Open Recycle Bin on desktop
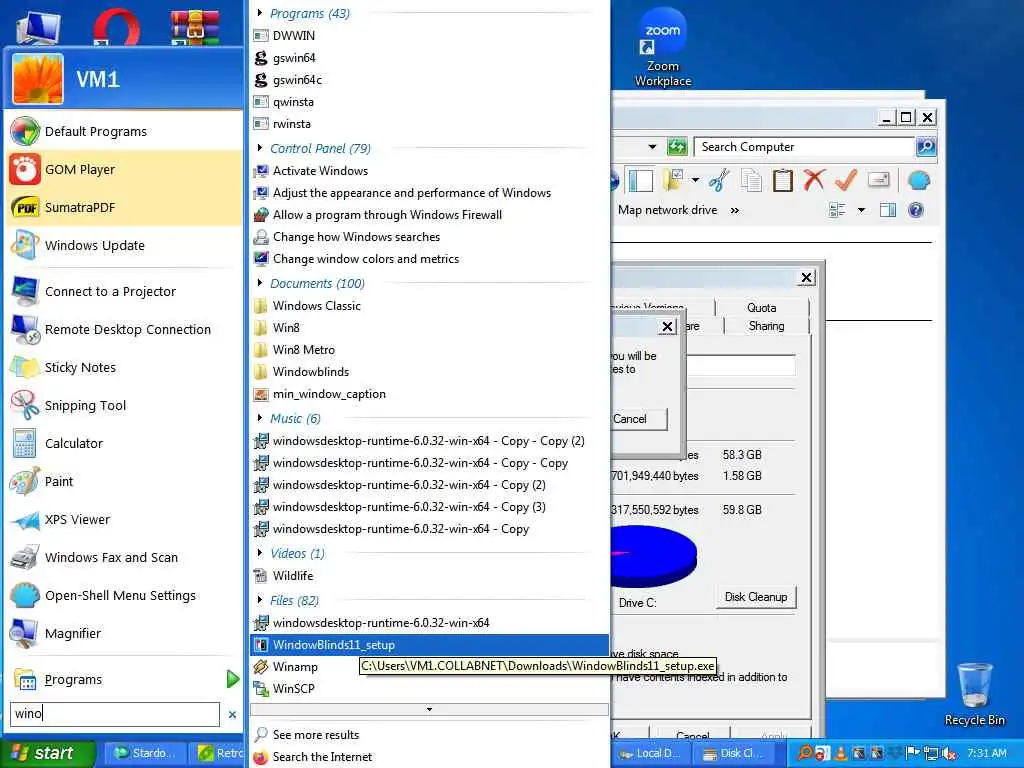The image size is (1024, 768). [974, 694]
